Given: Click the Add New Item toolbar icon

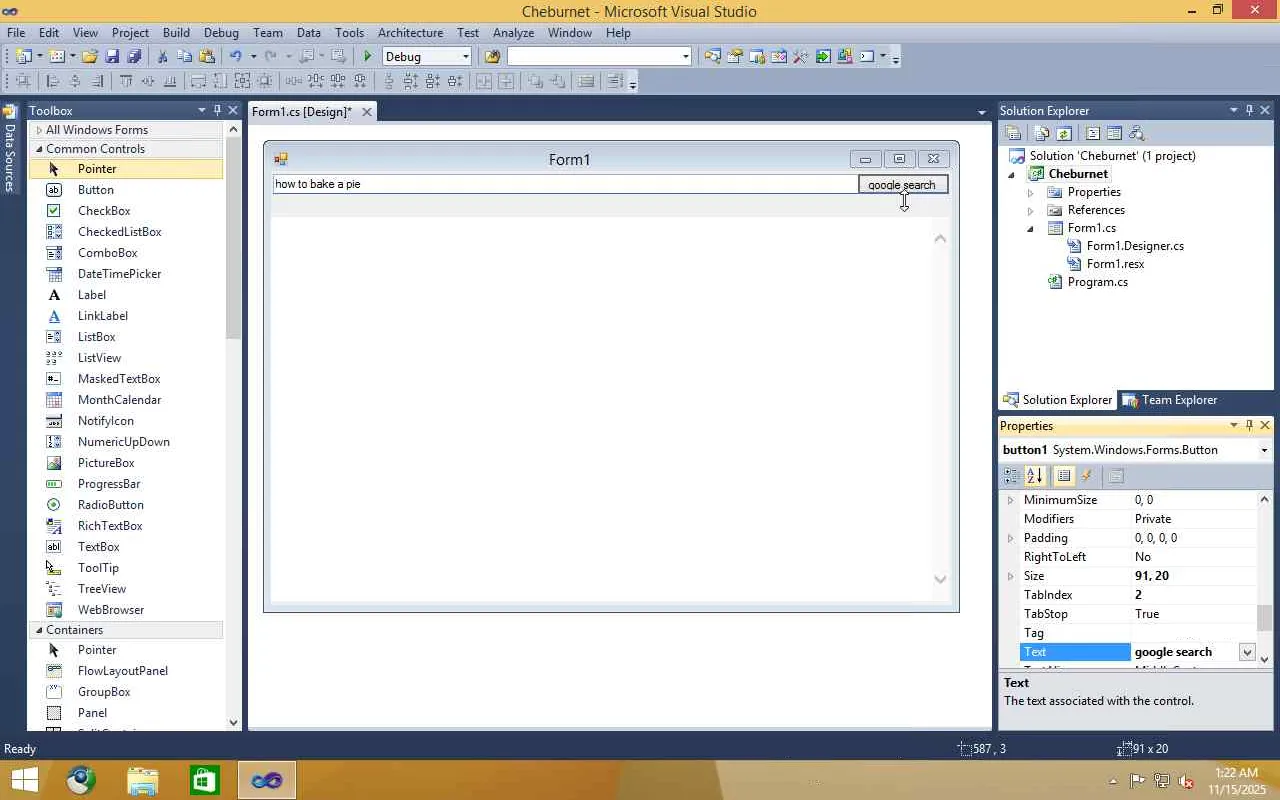Looking at the screenshot, I should click(x=57, y=57).
